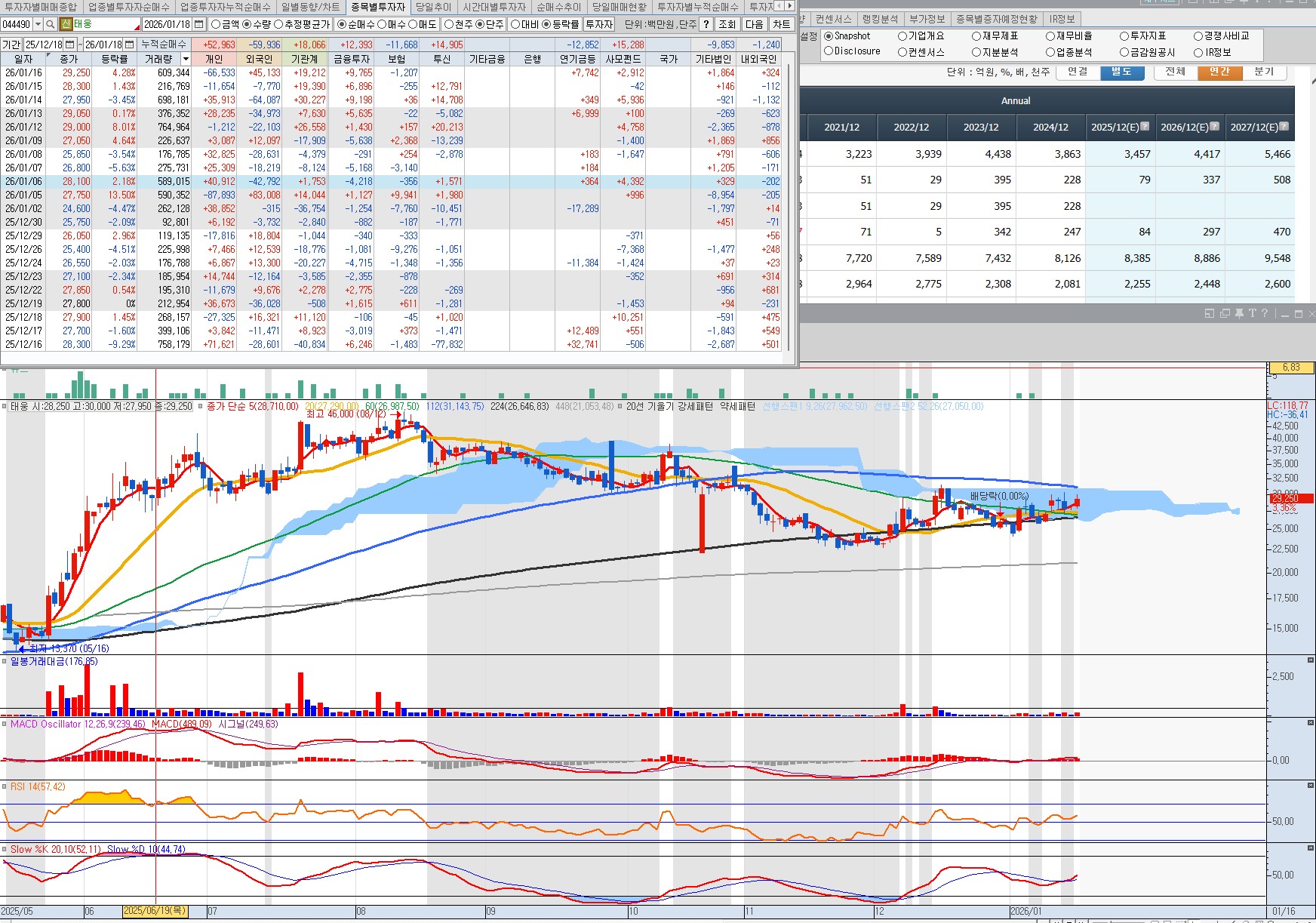Select the 재무제표 radio option
This screenshot has height=923, width=1316.
pyautogui.click(x=976, y=35)
